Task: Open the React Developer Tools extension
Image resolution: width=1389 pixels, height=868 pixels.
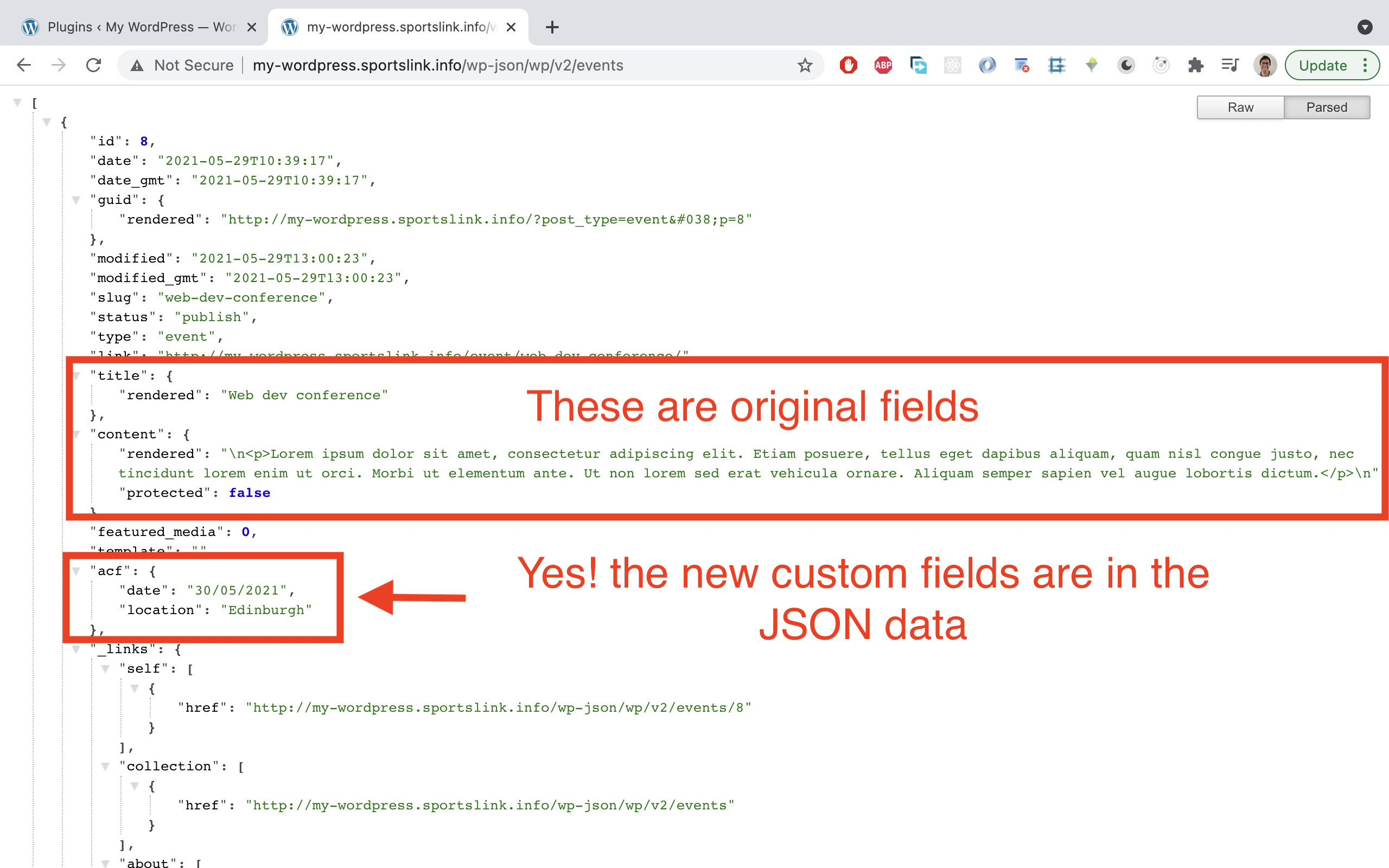Action: pyautogui.click(x=953, y=65)
